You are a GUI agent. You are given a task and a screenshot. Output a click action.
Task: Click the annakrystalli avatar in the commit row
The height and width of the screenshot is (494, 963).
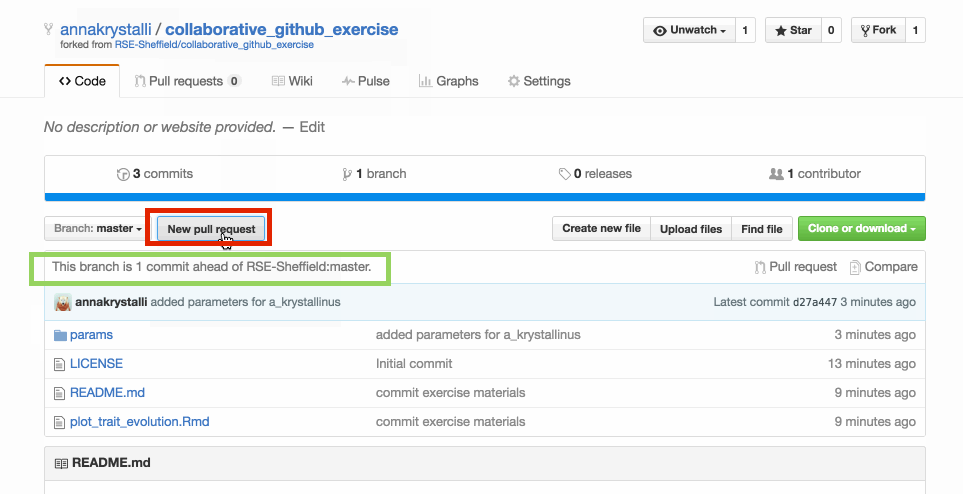tap(63, 302)
